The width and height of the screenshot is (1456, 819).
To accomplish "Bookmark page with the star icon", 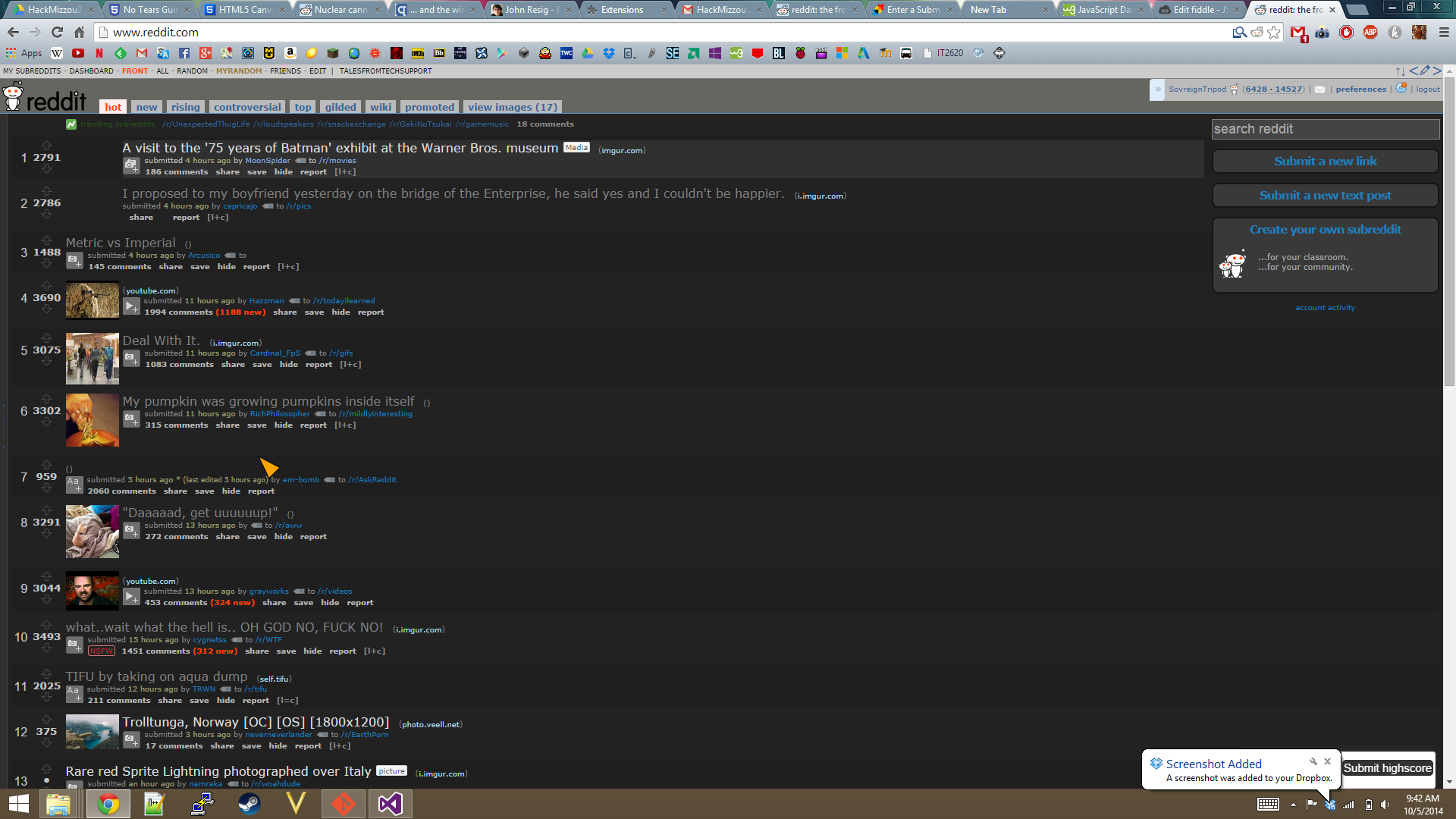I will 1274,32.
